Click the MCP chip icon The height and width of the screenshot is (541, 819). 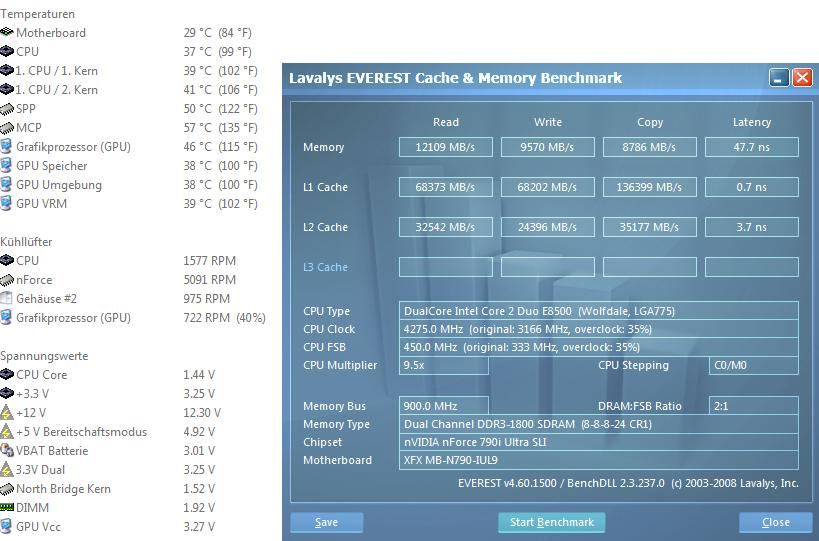(7, 127)
